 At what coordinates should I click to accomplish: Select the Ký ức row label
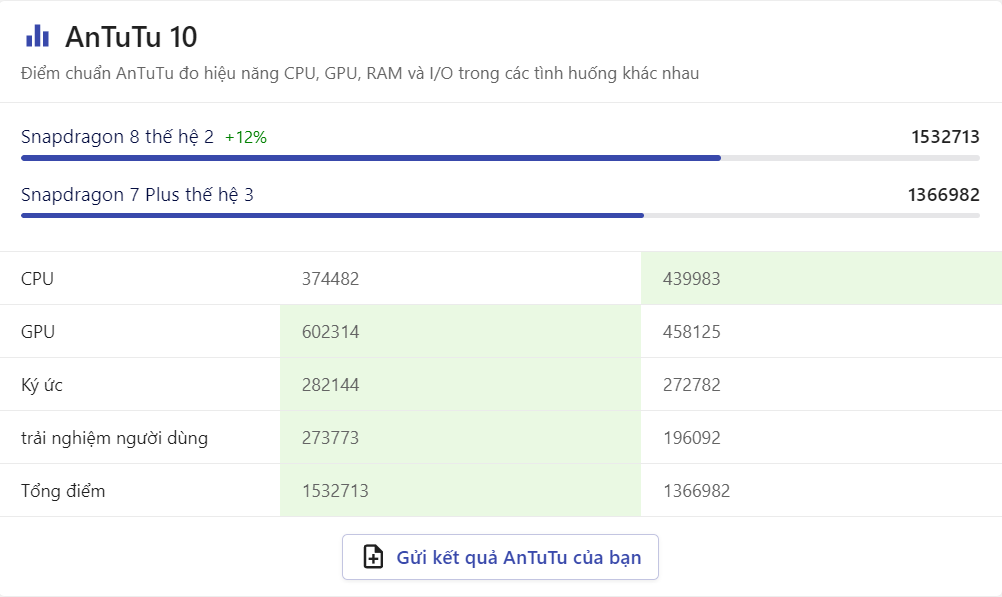[42, 385]
